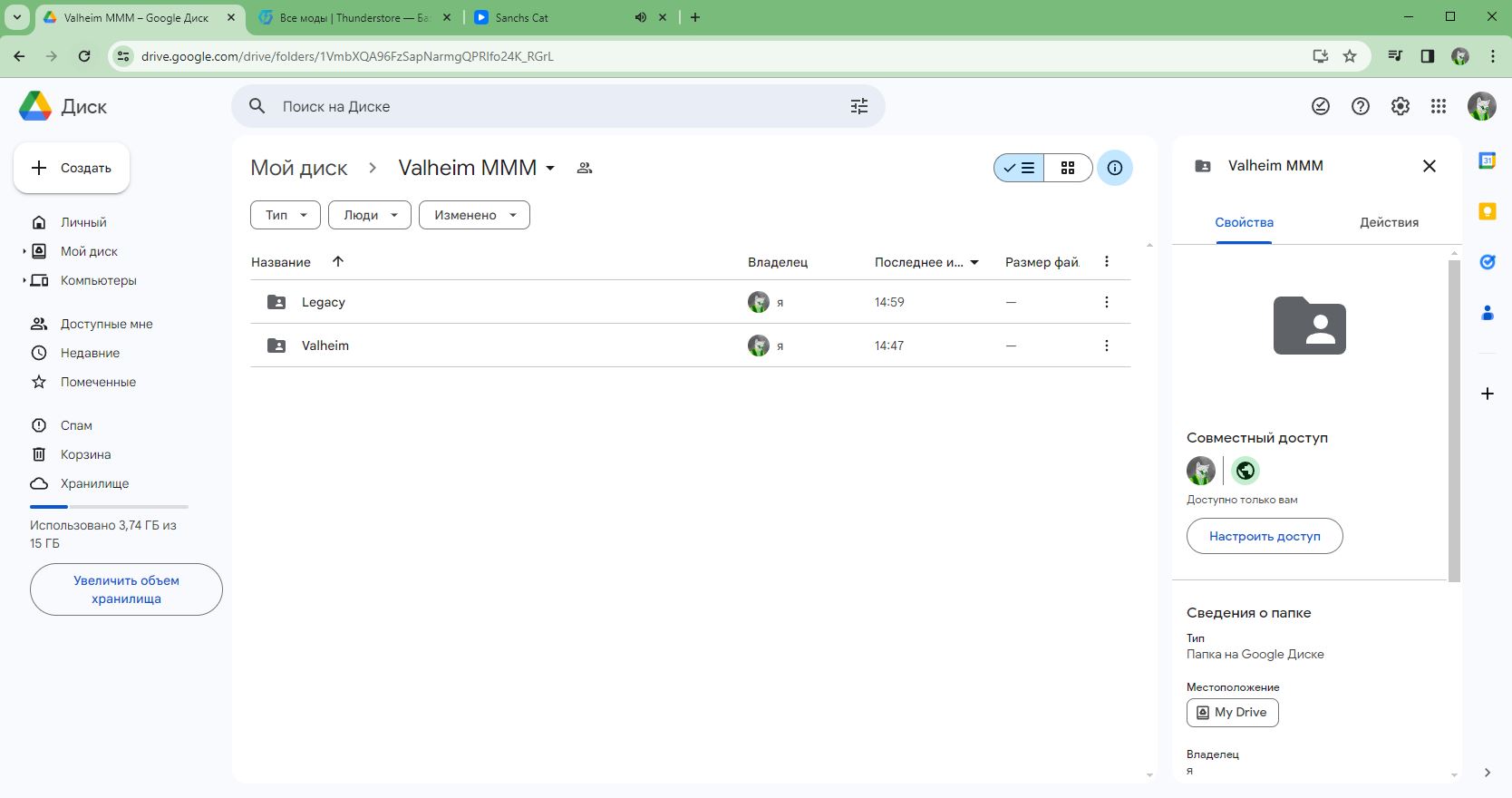
Task: Open a new browser tab
Action: click(695, 17)
